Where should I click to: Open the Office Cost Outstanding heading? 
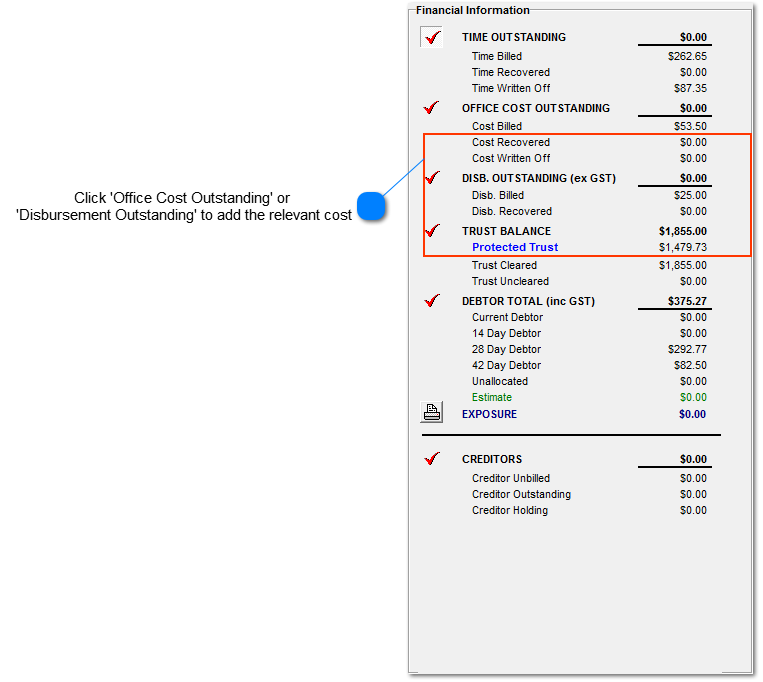tap(535, 108)
